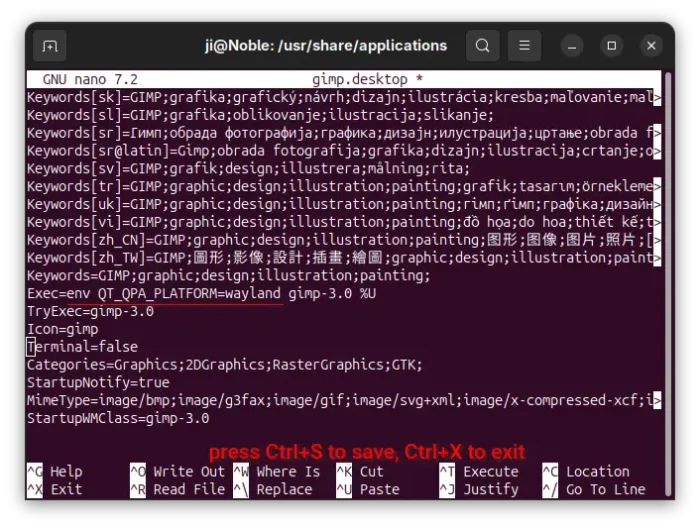Click the terminal search magnifier icon
This screenshot has height=528, width=700.
click(483, 46)
